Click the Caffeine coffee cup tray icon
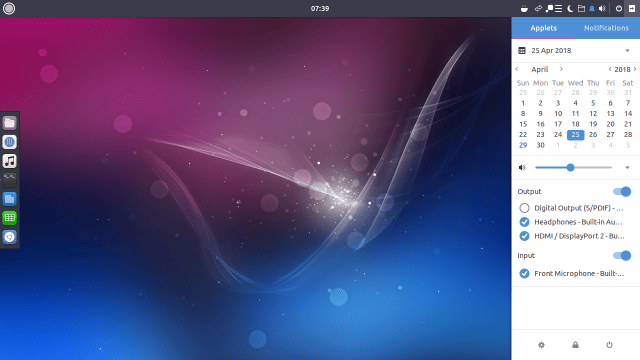Viewport: 640px width, 360px height. tap(524, 9)
